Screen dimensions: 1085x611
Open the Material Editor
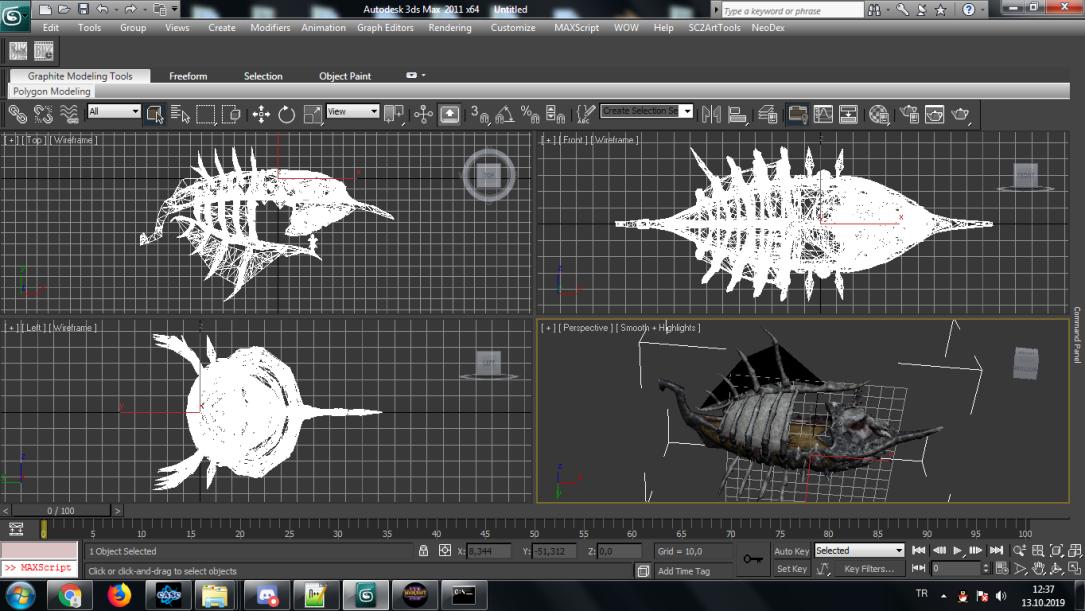[879, 115]
